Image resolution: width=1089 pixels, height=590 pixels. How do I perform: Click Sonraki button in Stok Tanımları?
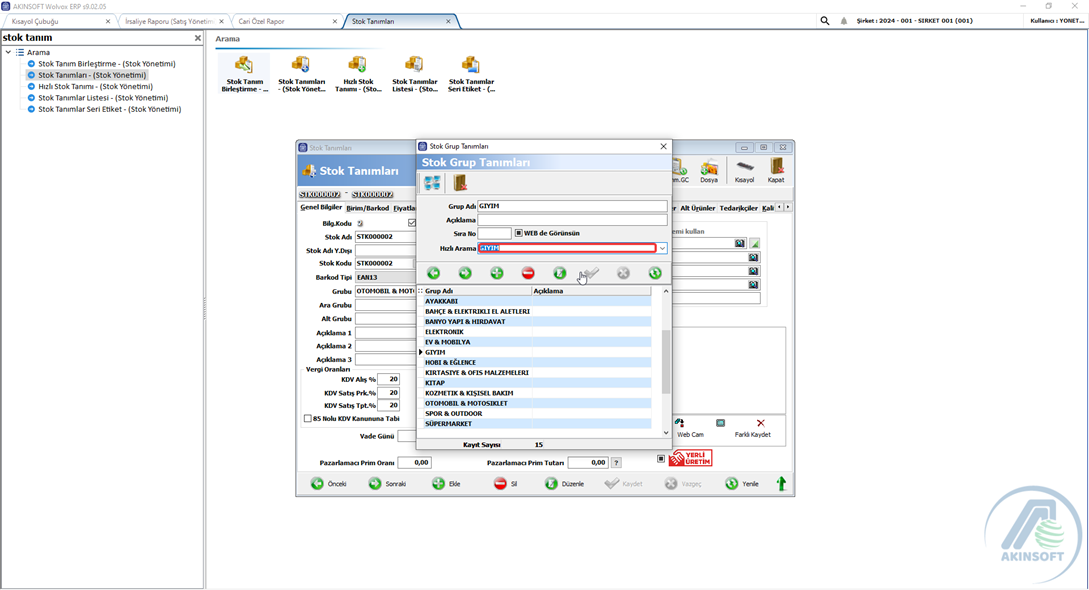(388, 484)
